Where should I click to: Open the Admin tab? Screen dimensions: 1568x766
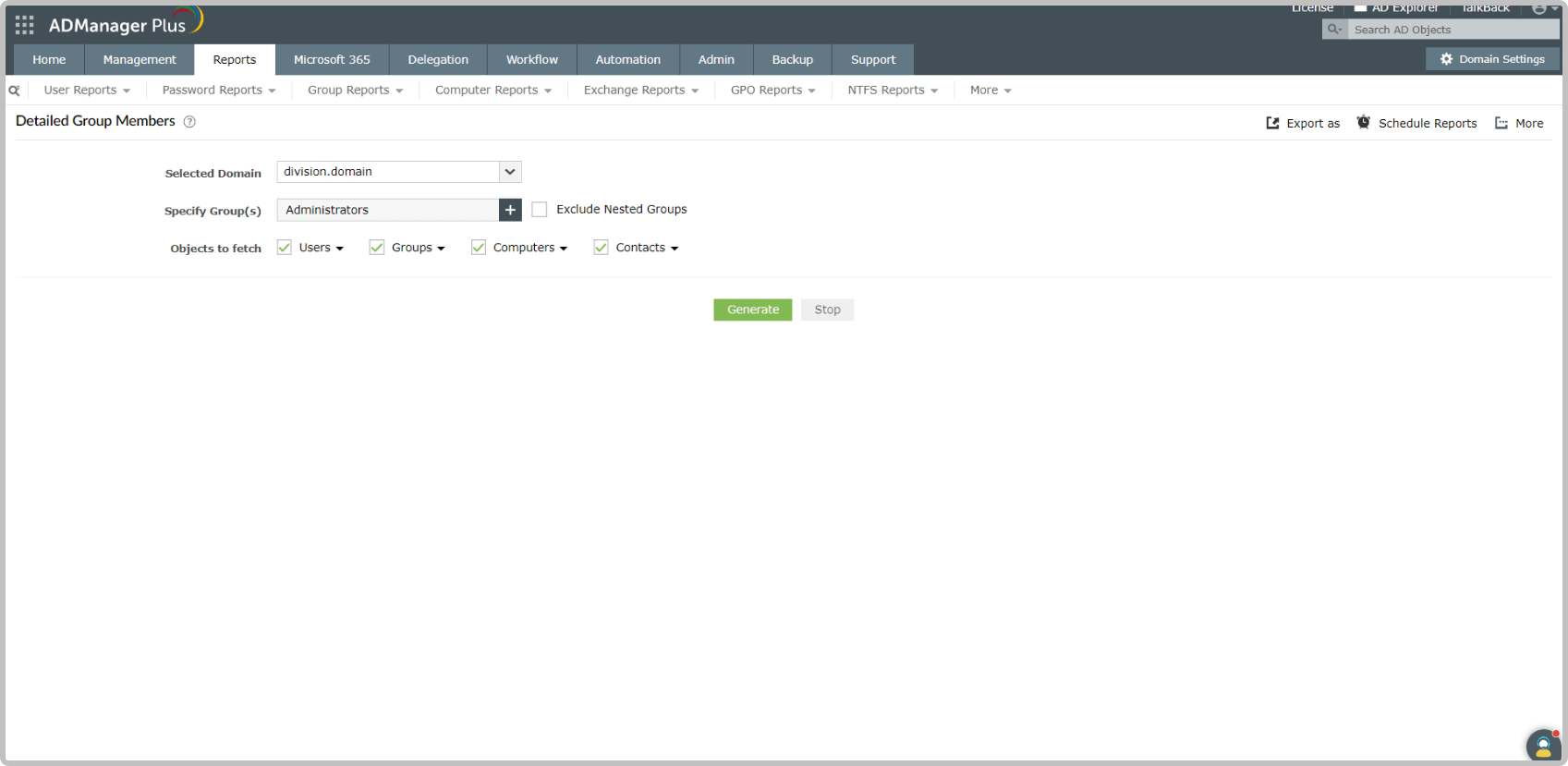point(716,60)
